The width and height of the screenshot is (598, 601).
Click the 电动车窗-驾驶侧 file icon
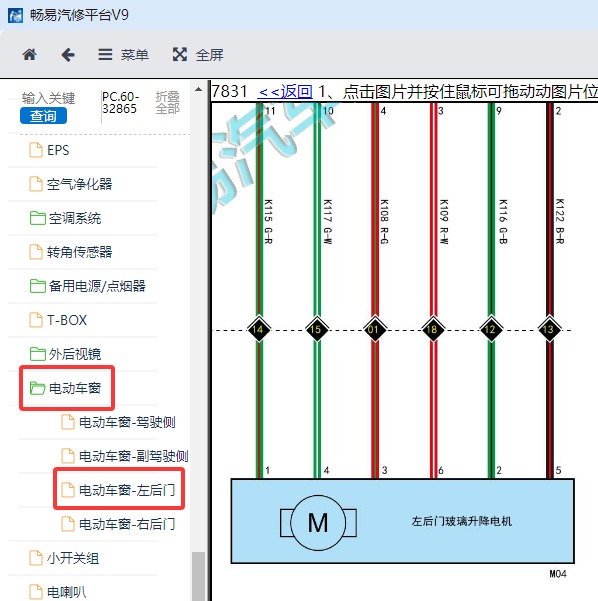(68, 422)
